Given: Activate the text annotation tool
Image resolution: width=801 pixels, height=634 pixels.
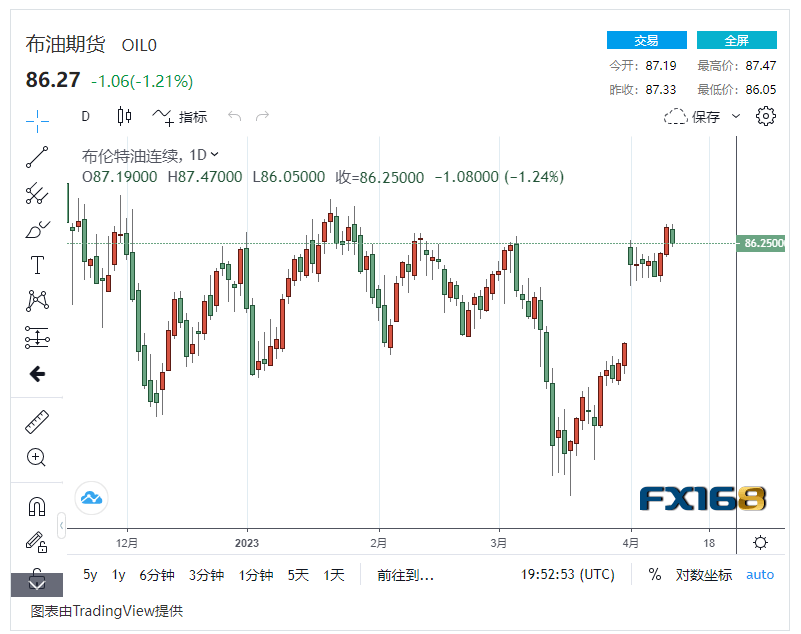Looking at the screenshot, I should [x=37, y=265].
